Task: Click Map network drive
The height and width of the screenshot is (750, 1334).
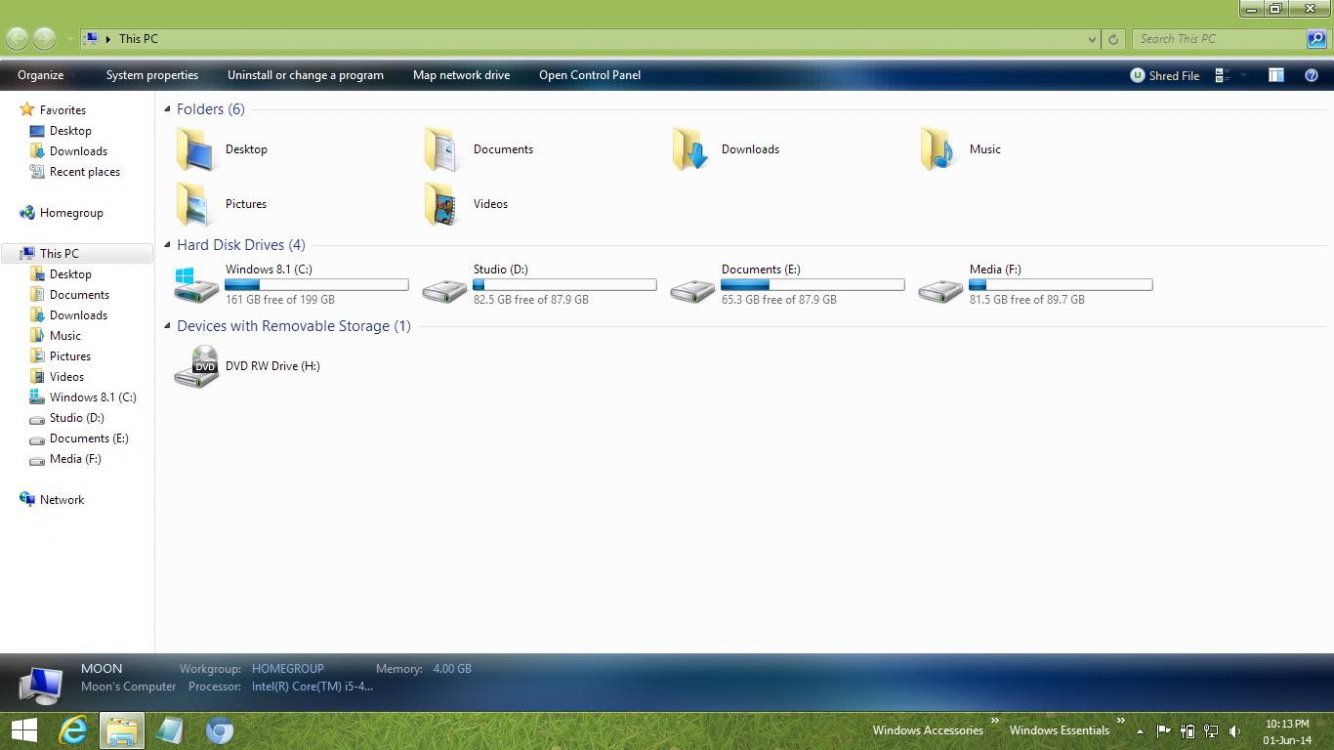Action: [461, 75]
